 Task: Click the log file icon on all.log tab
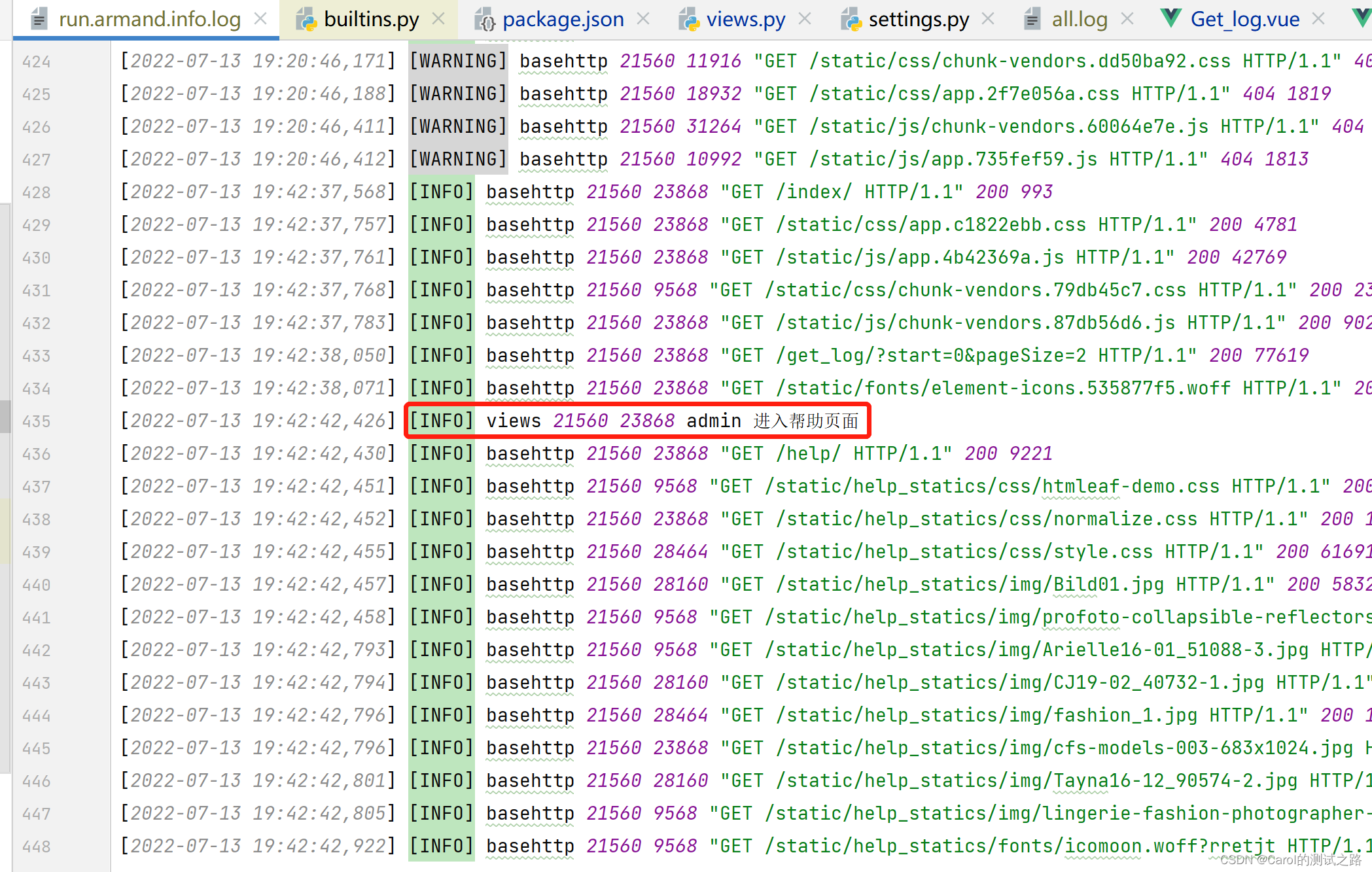click(x=1032, y=19)
